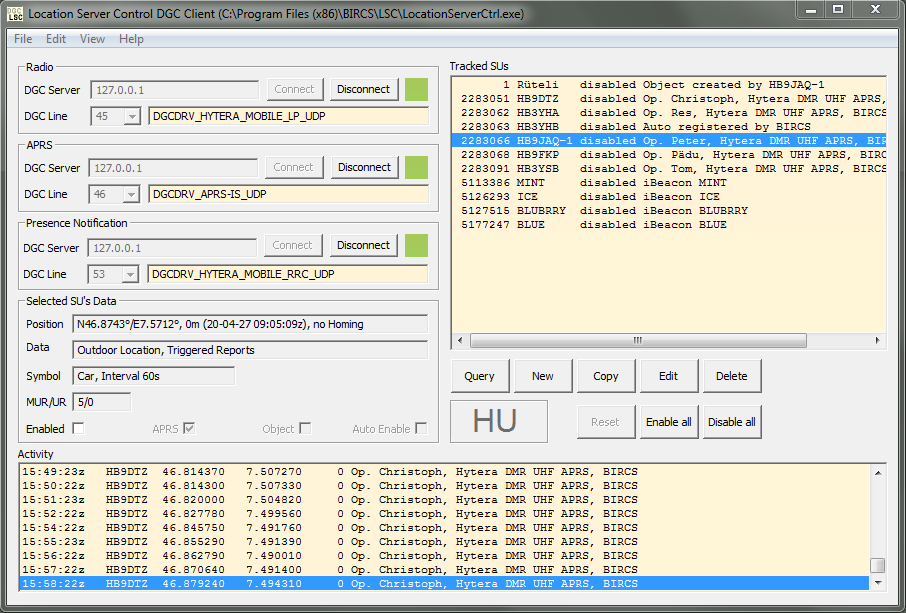Screen dimensions: 906x613
Task: Toggle the Auto Enable checkbox
Action: point(421,429)
